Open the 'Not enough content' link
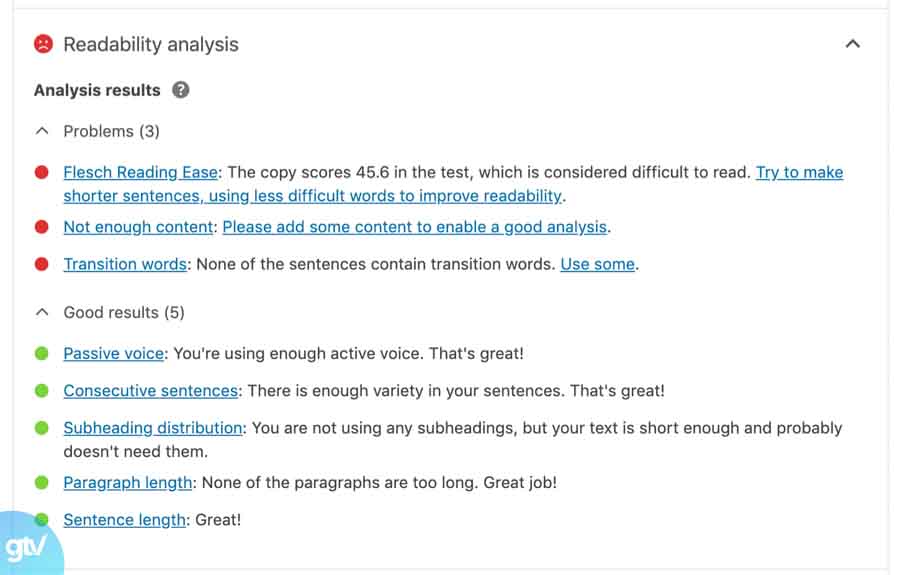 (x=138, y=227)
